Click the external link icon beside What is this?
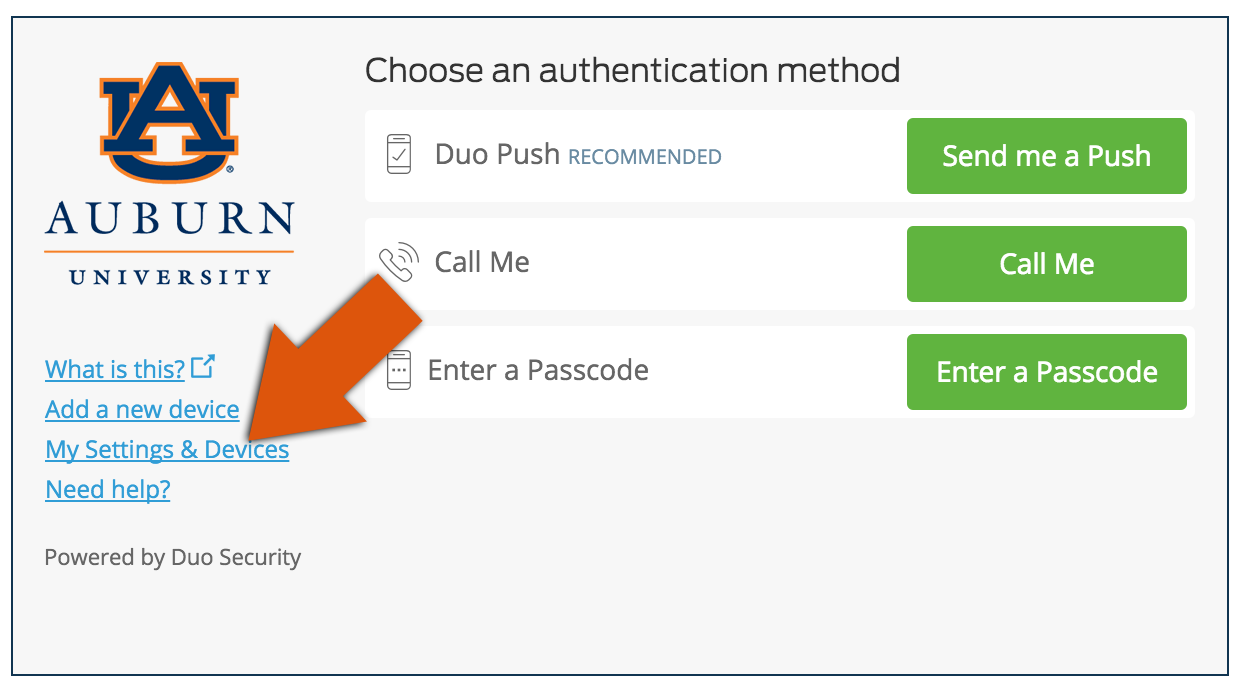 coord(203,367)
